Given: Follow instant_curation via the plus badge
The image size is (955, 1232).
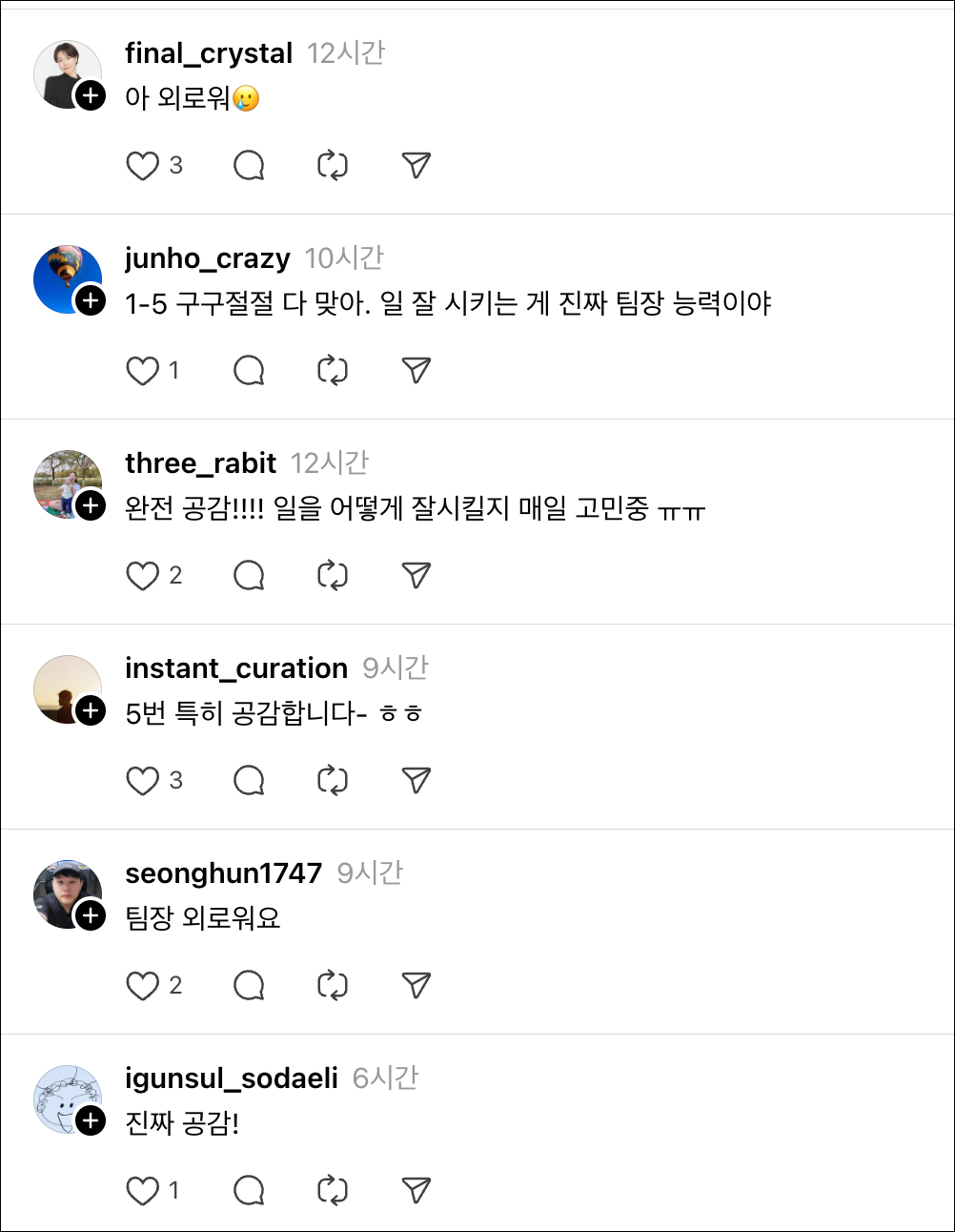Looking at the screenshot, I should pyautogui.click(x=91, y=710).
